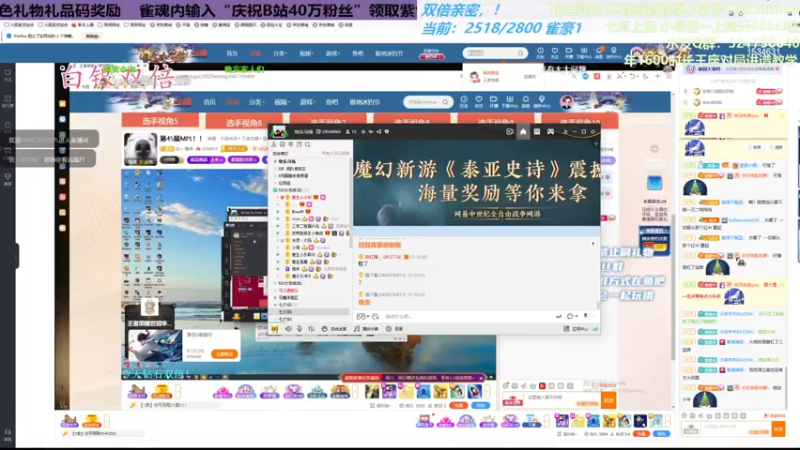Switch to the 选手视角6 tab

(x=244, y=122)
